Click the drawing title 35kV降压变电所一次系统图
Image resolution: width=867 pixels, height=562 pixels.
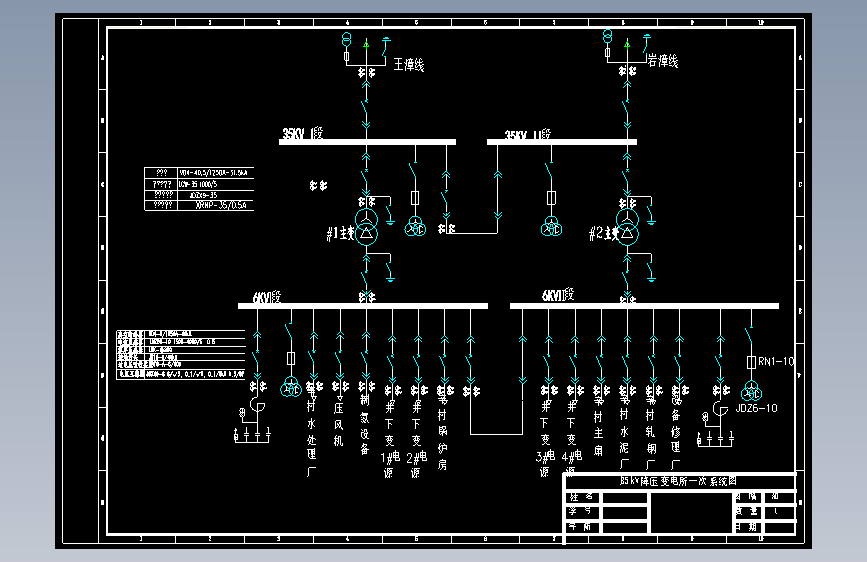(x=678, y=481)
